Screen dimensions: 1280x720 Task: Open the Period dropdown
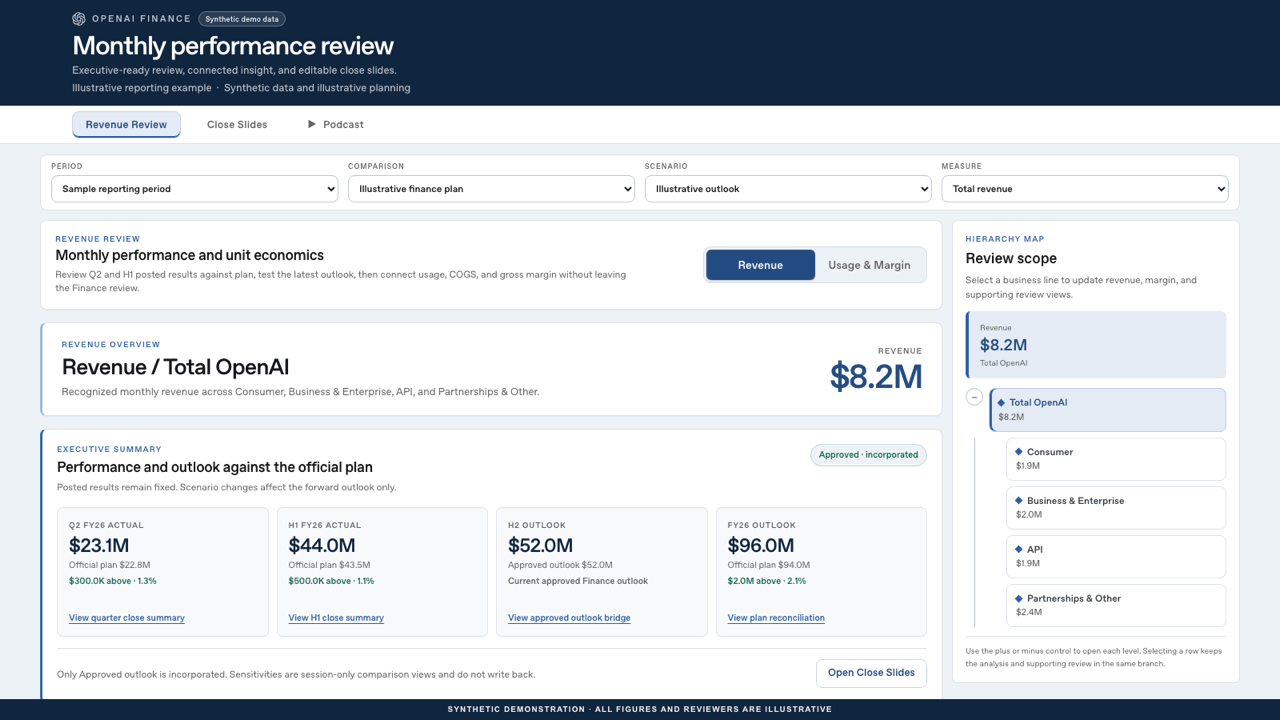coord(195,189)
